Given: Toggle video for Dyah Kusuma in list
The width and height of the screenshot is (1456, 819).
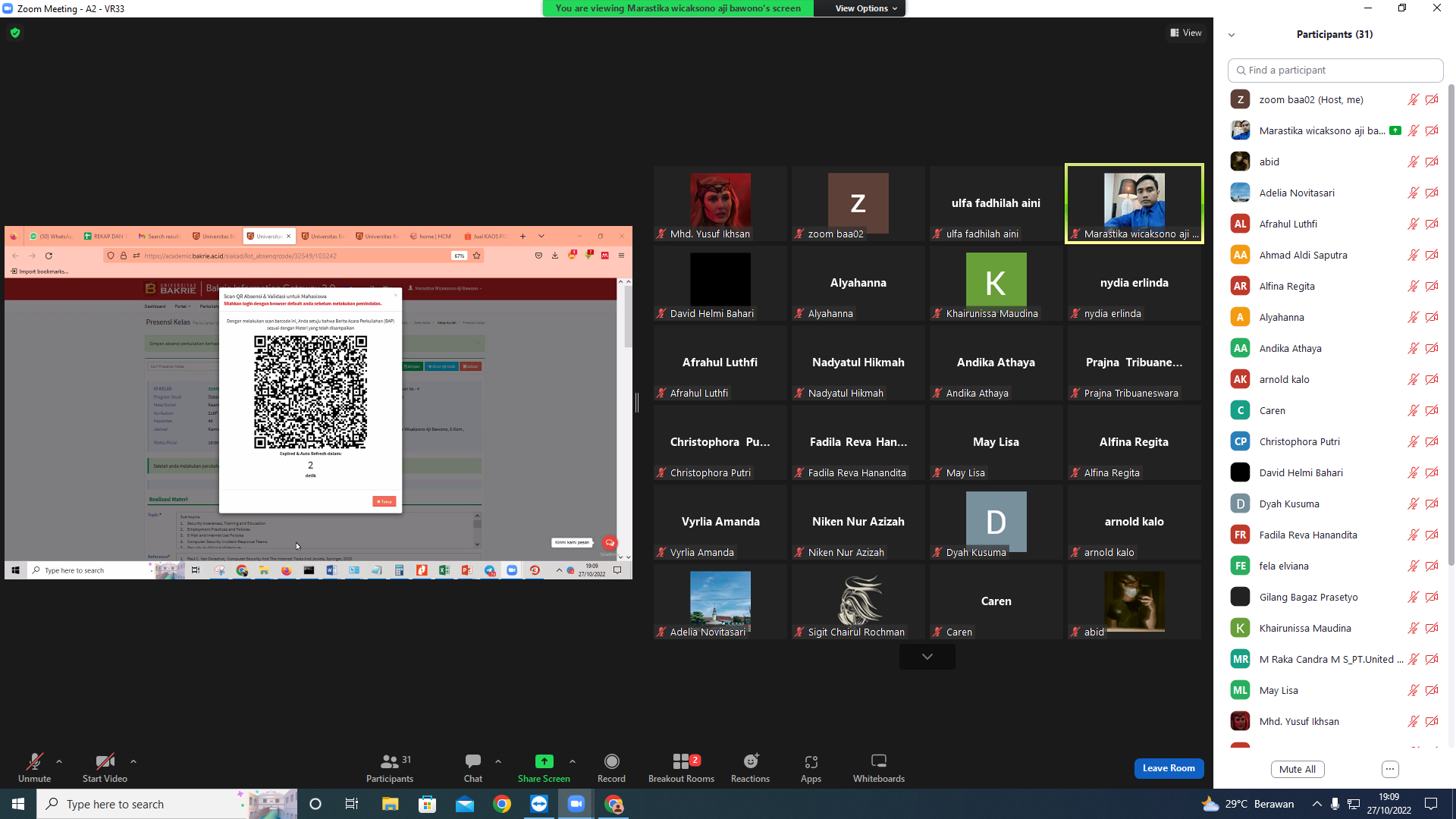Looking at the screenshot, I should coord(1432,504).
